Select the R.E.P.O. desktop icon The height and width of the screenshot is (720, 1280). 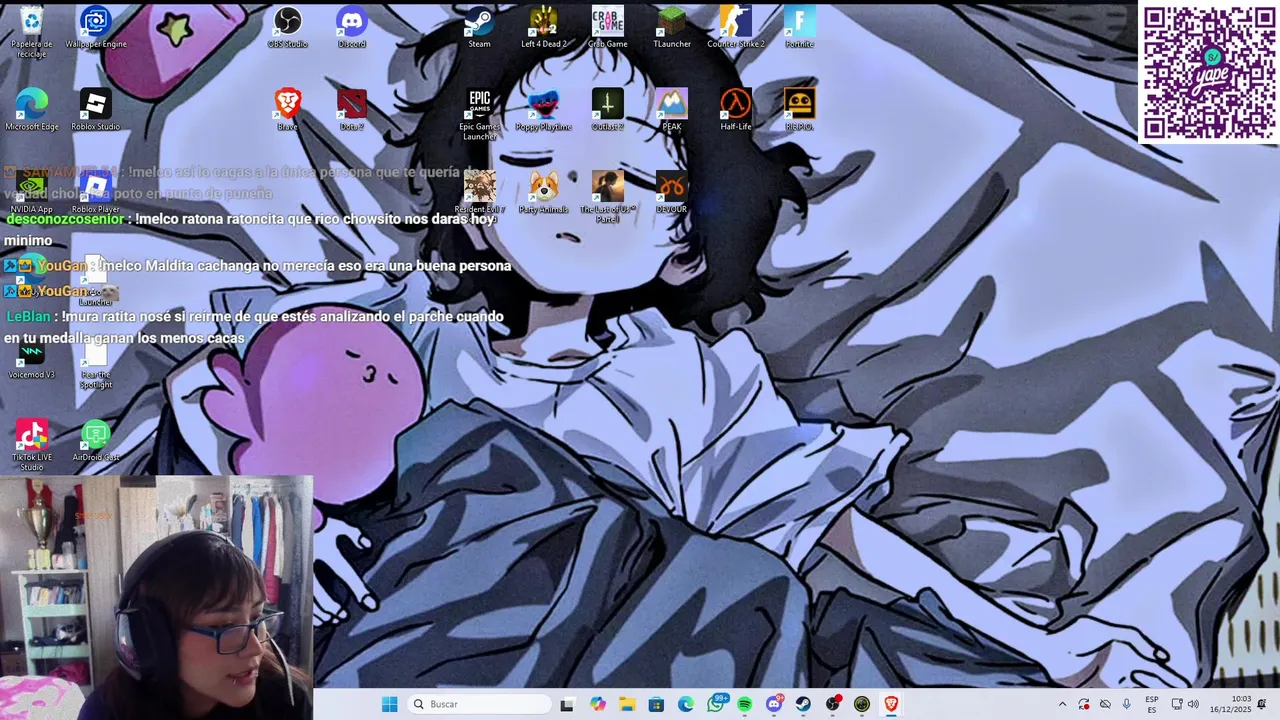(x=800, y=110)
